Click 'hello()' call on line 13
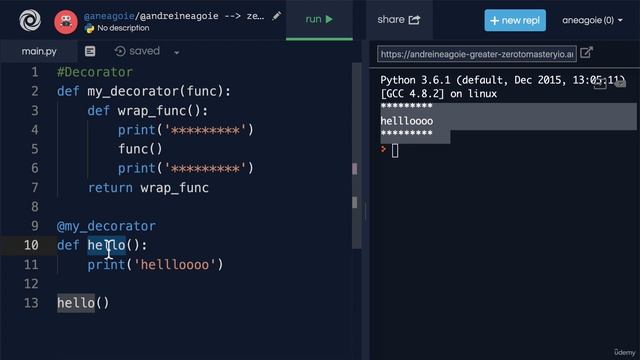This screenshot has height=360, width=640. [x=83, y=303]
